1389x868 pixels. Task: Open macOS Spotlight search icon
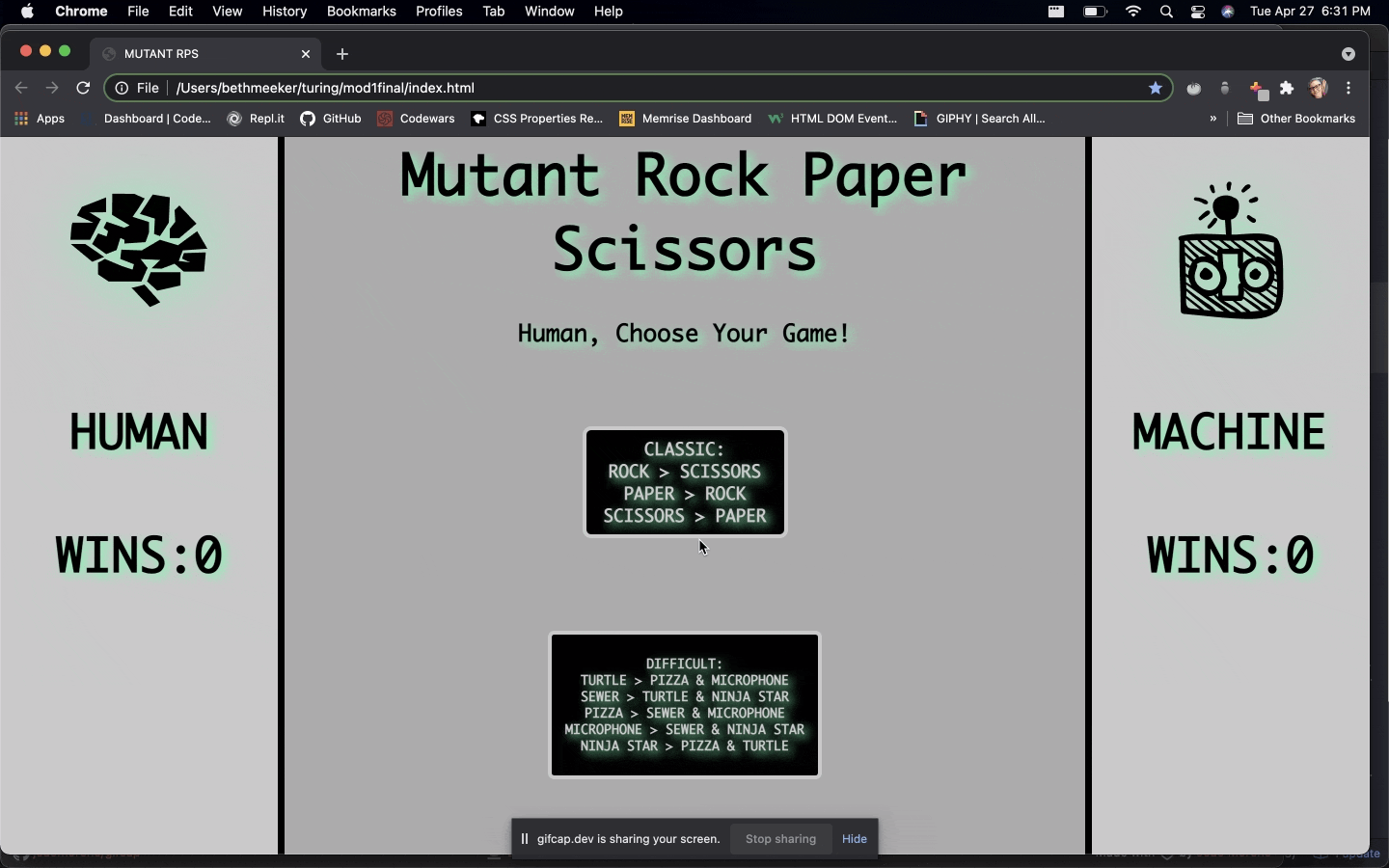(x=1167, y=12)
